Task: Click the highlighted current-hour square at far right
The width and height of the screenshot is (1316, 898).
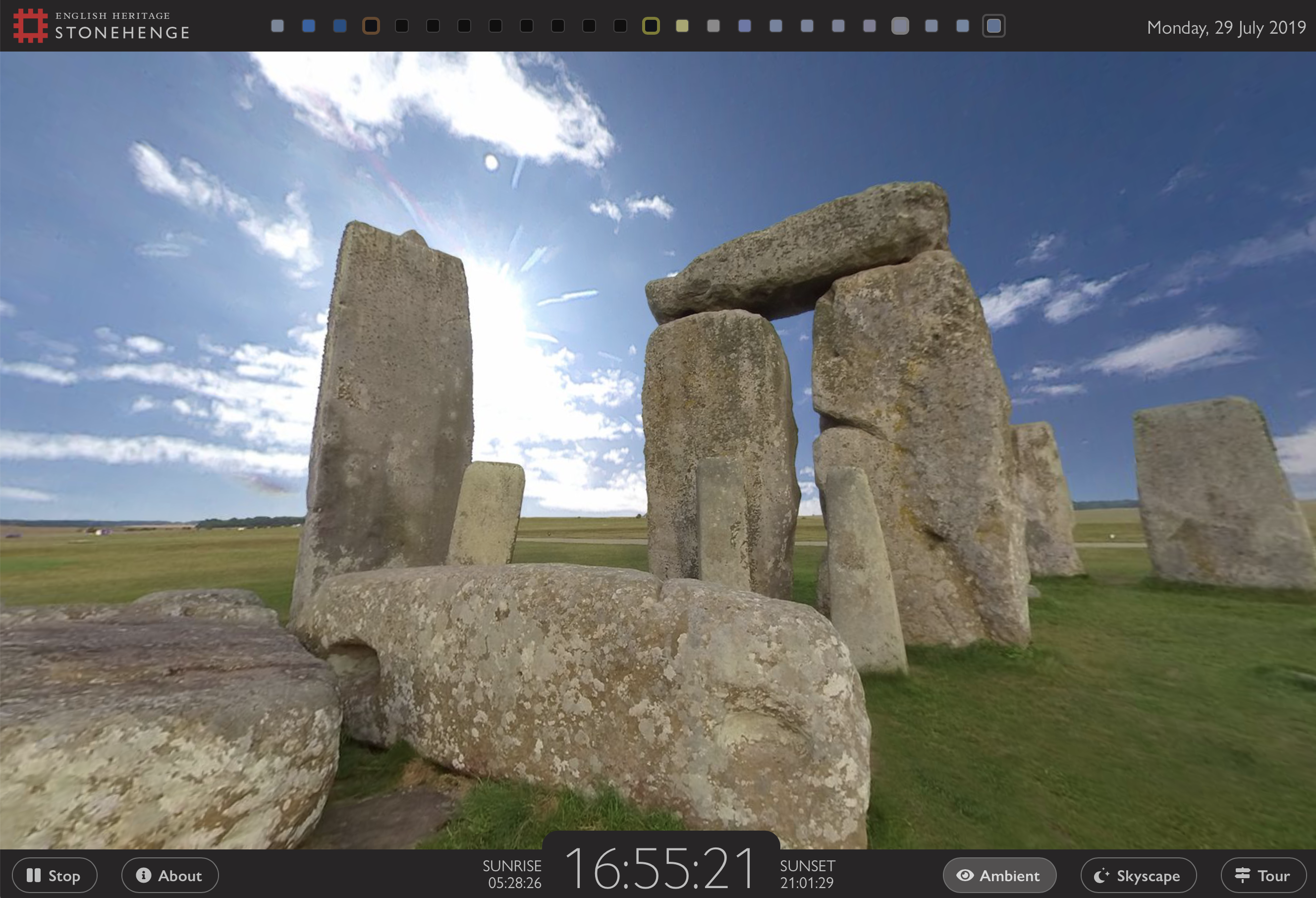Action: [994, 26]
